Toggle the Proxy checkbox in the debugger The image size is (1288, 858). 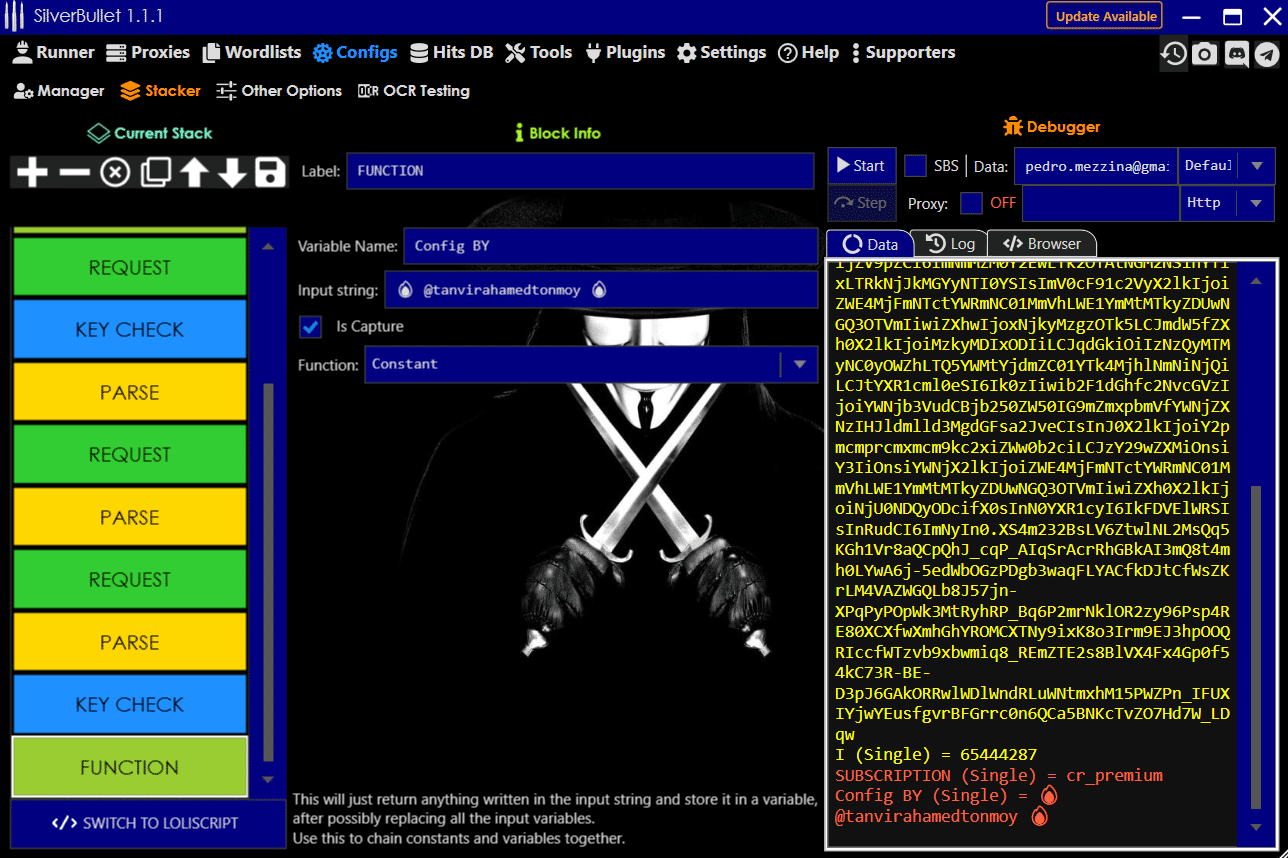click(971, 203)
